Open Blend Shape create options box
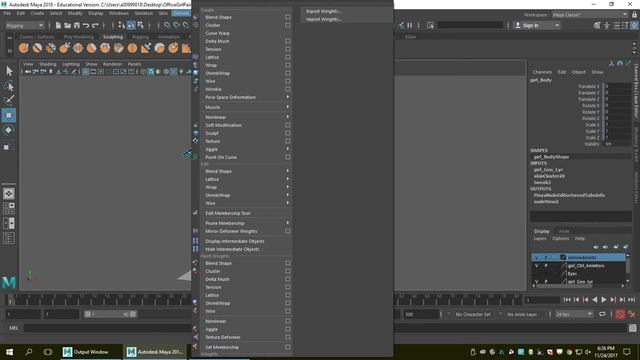 point(288,17)
